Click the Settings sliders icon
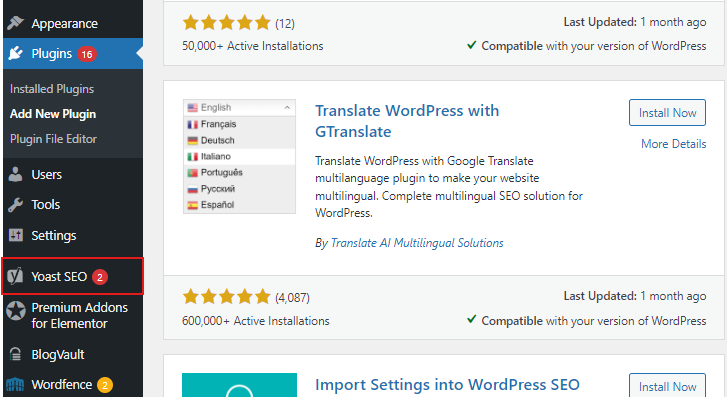The height and width of the screenshot is (397, 727). [x=15, y=235]
